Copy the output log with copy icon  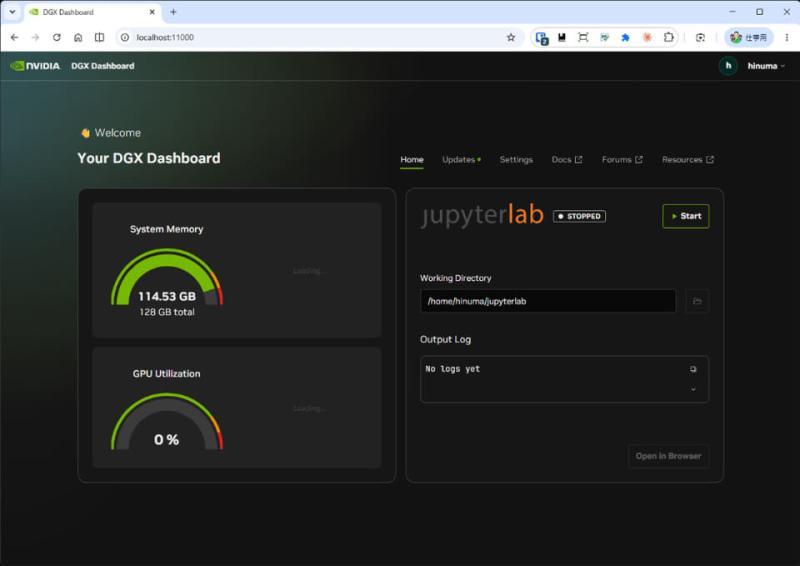point(693,369)
